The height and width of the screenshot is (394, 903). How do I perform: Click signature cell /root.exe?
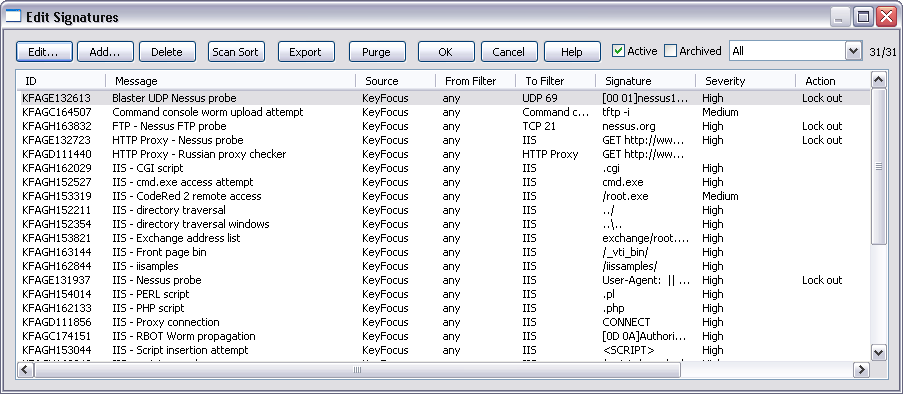click(625, 196)
